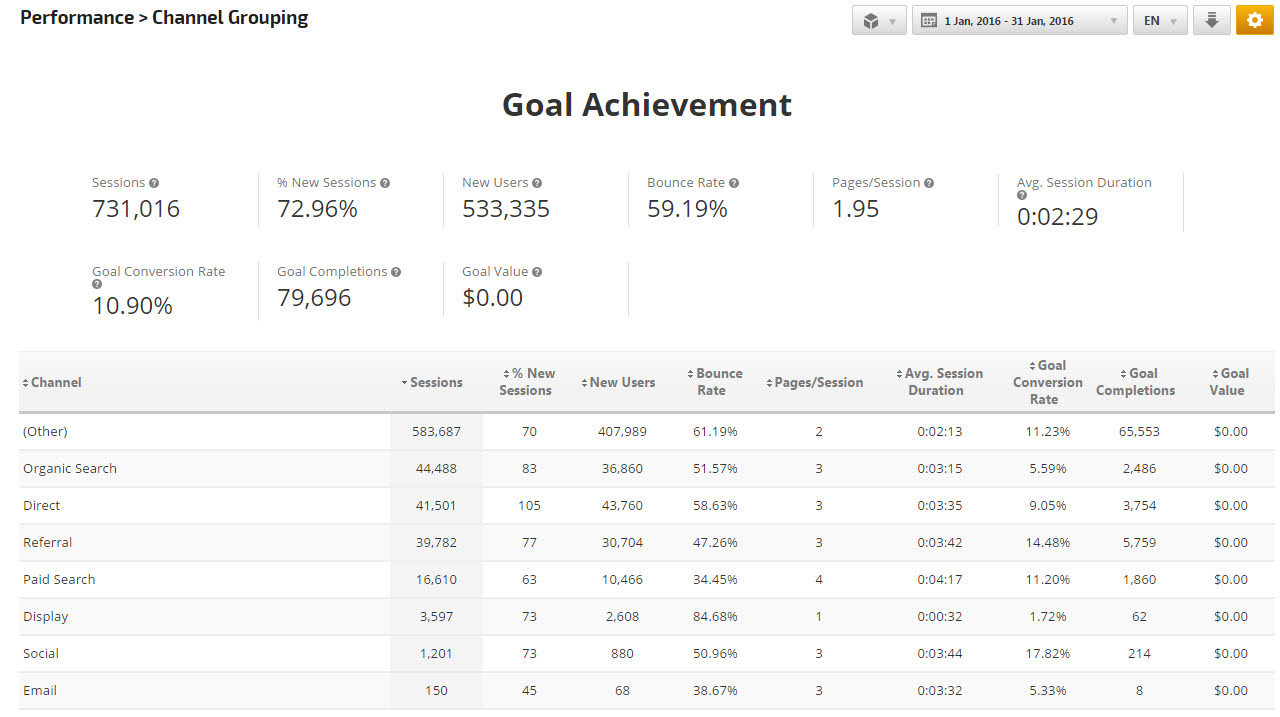Sort by Goal Conversion Rate column
This screenshot has width=1280, height=717.
1046,382
